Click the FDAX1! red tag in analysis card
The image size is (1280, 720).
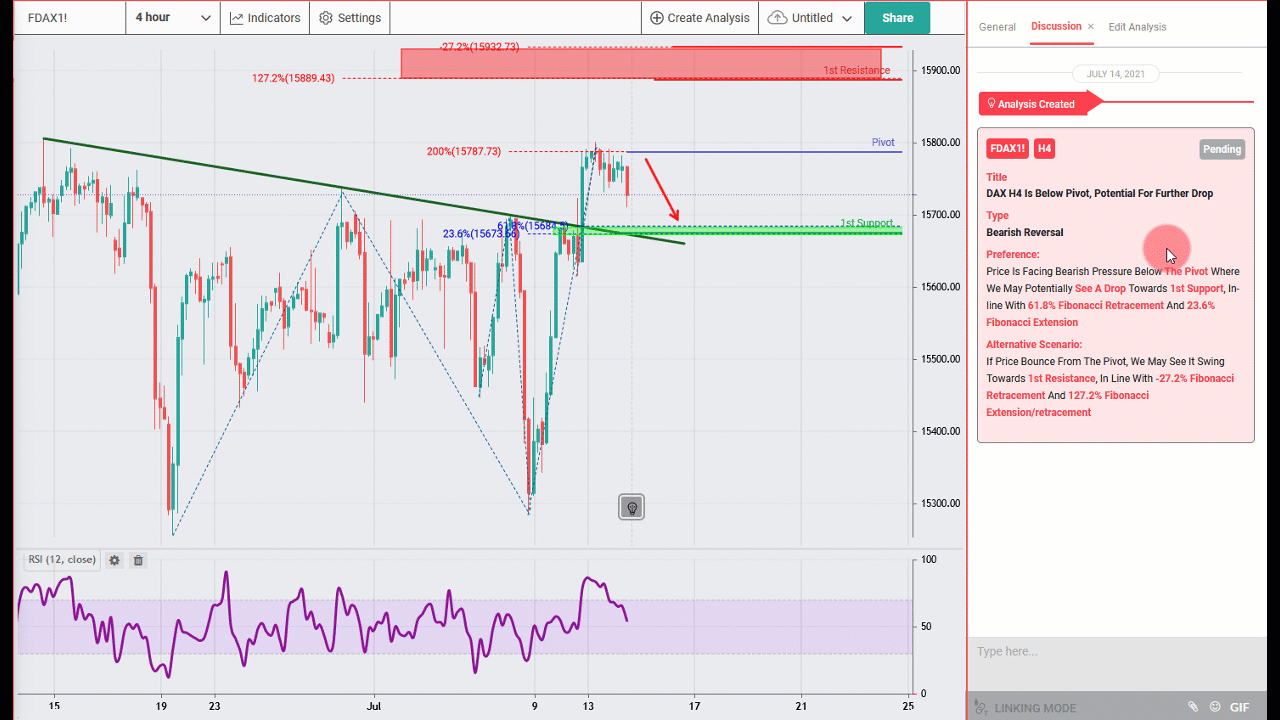click(x=1007, y=149)
